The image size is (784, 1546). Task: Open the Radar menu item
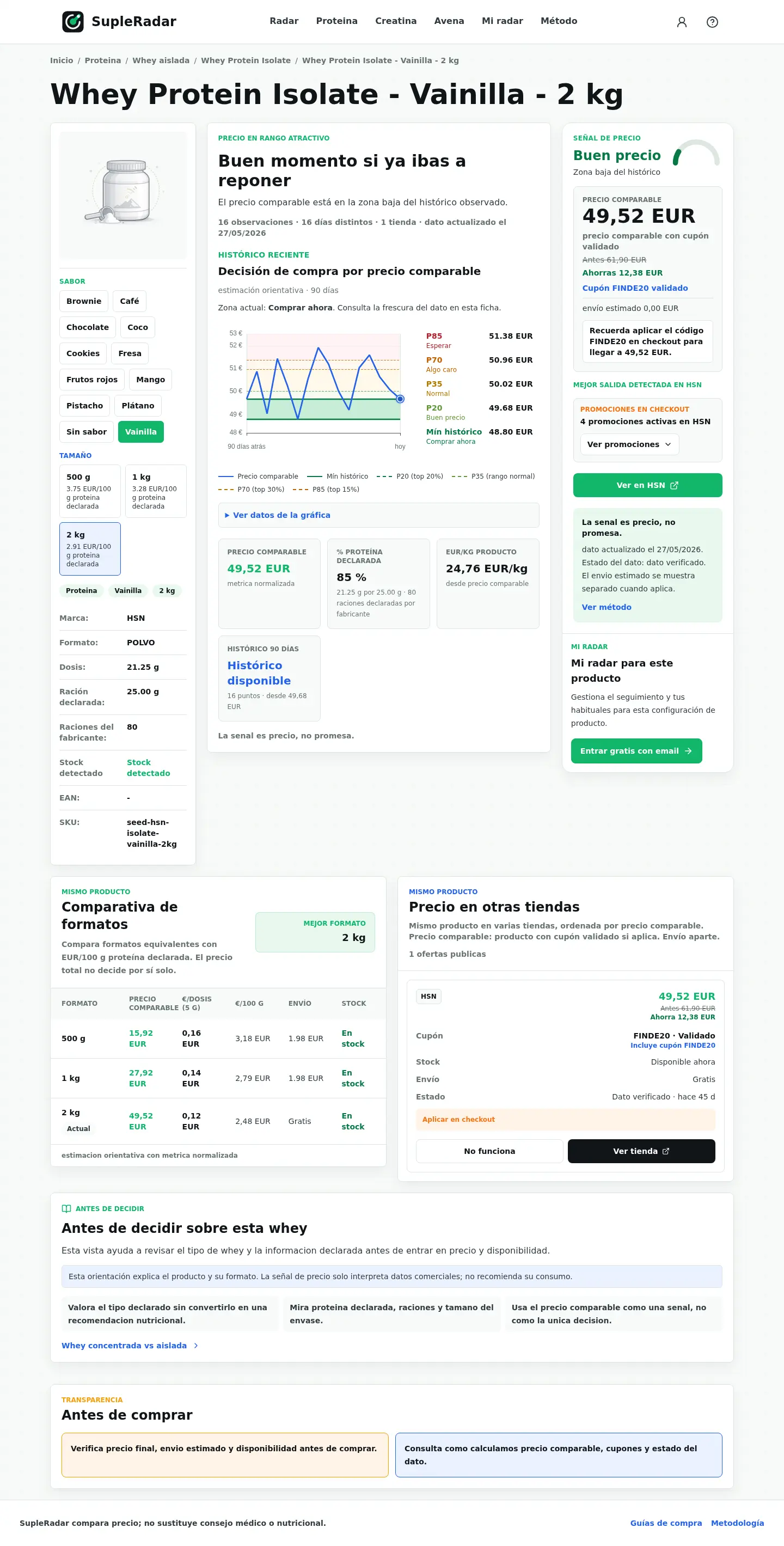(284, 21)
